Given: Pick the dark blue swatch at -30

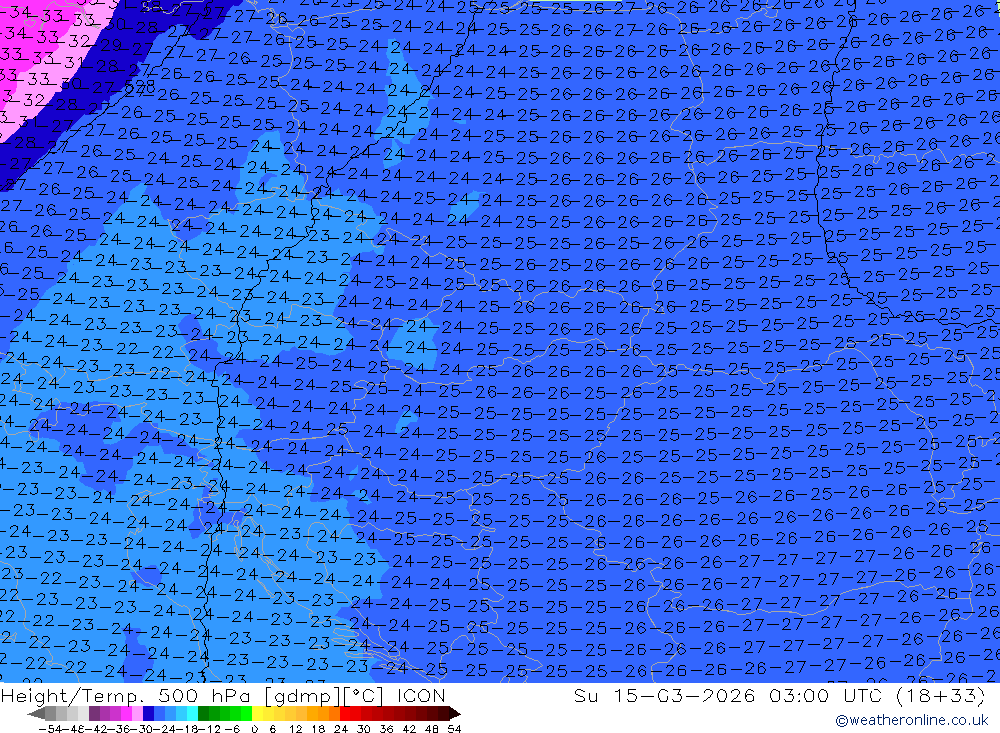Looking at the screenshot, I should pyautogui.click(x=148, y=713).
